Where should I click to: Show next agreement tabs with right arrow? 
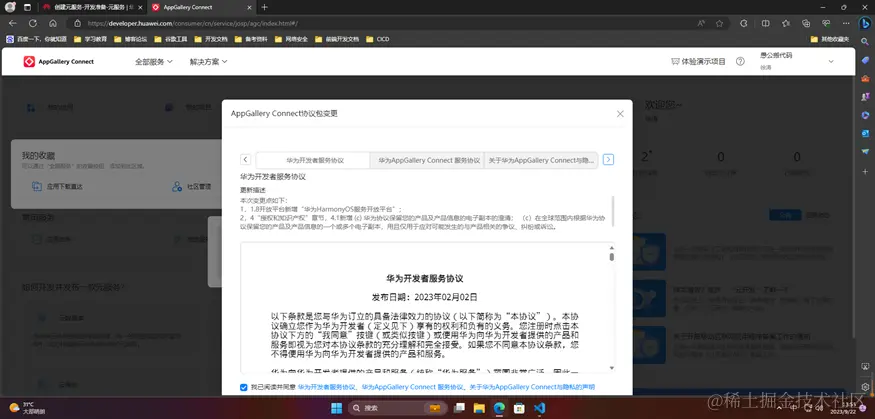[608, 160]
